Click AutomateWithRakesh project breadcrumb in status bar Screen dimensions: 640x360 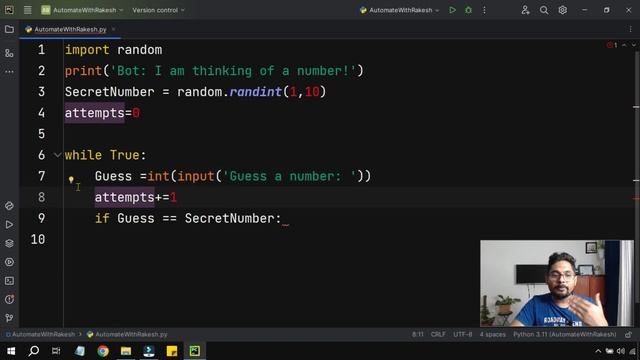[40, 334]
